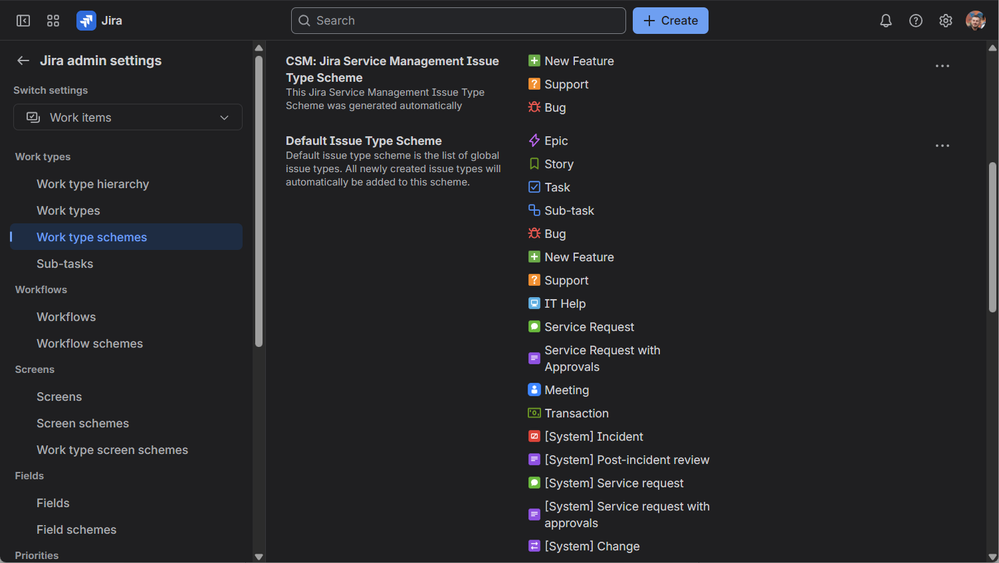Screen dimensions: 999x563
Task: Open the Work items switch settings dropdown
Action: pos(127,117)
